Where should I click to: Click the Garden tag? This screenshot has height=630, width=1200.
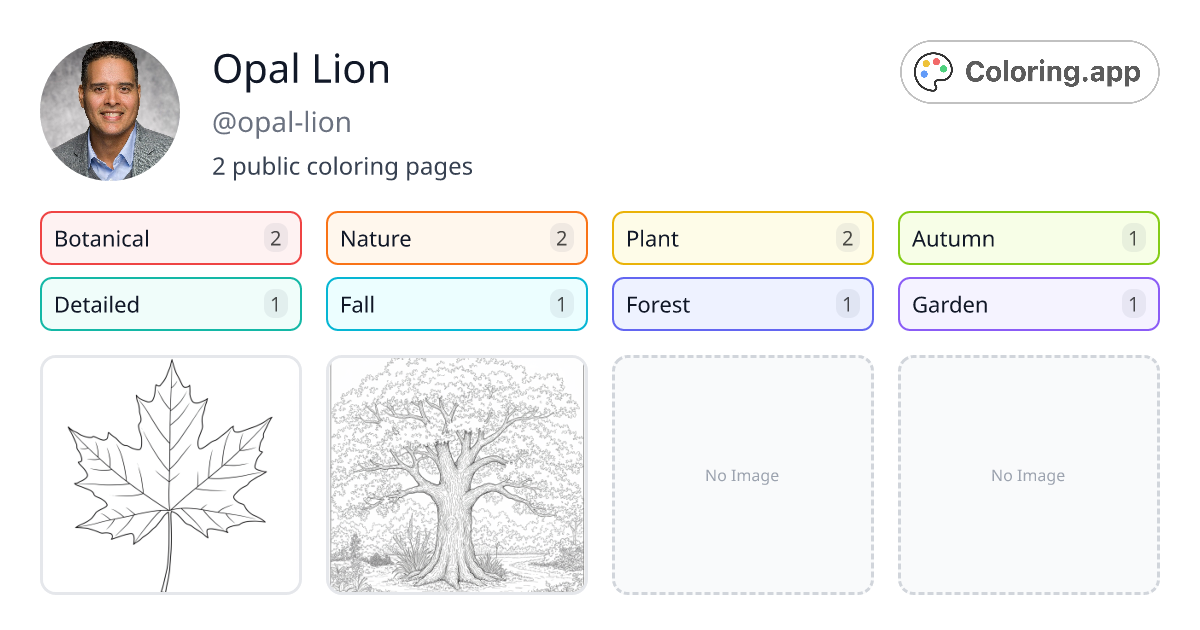click(1028, 304)
